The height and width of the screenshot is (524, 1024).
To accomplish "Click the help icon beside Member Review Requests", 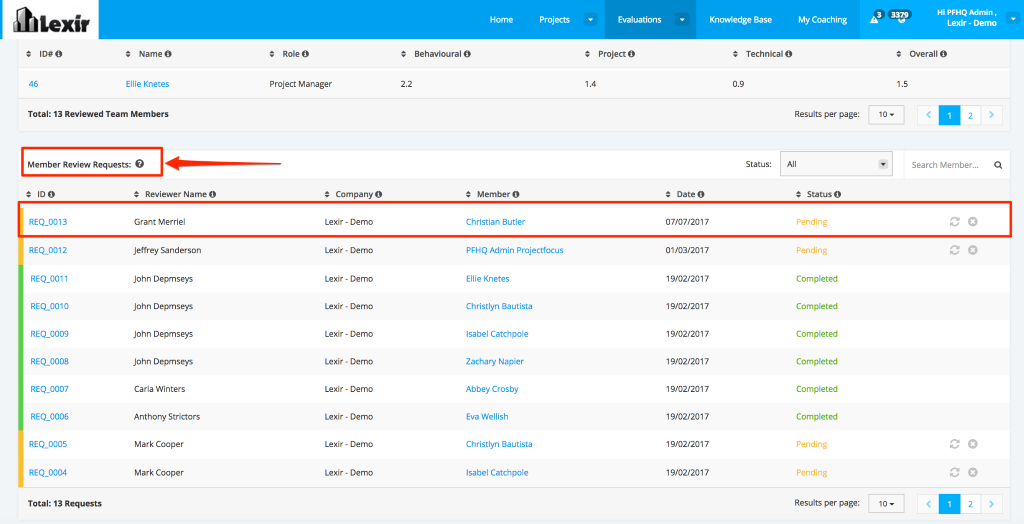I will (x=140, y=165).
